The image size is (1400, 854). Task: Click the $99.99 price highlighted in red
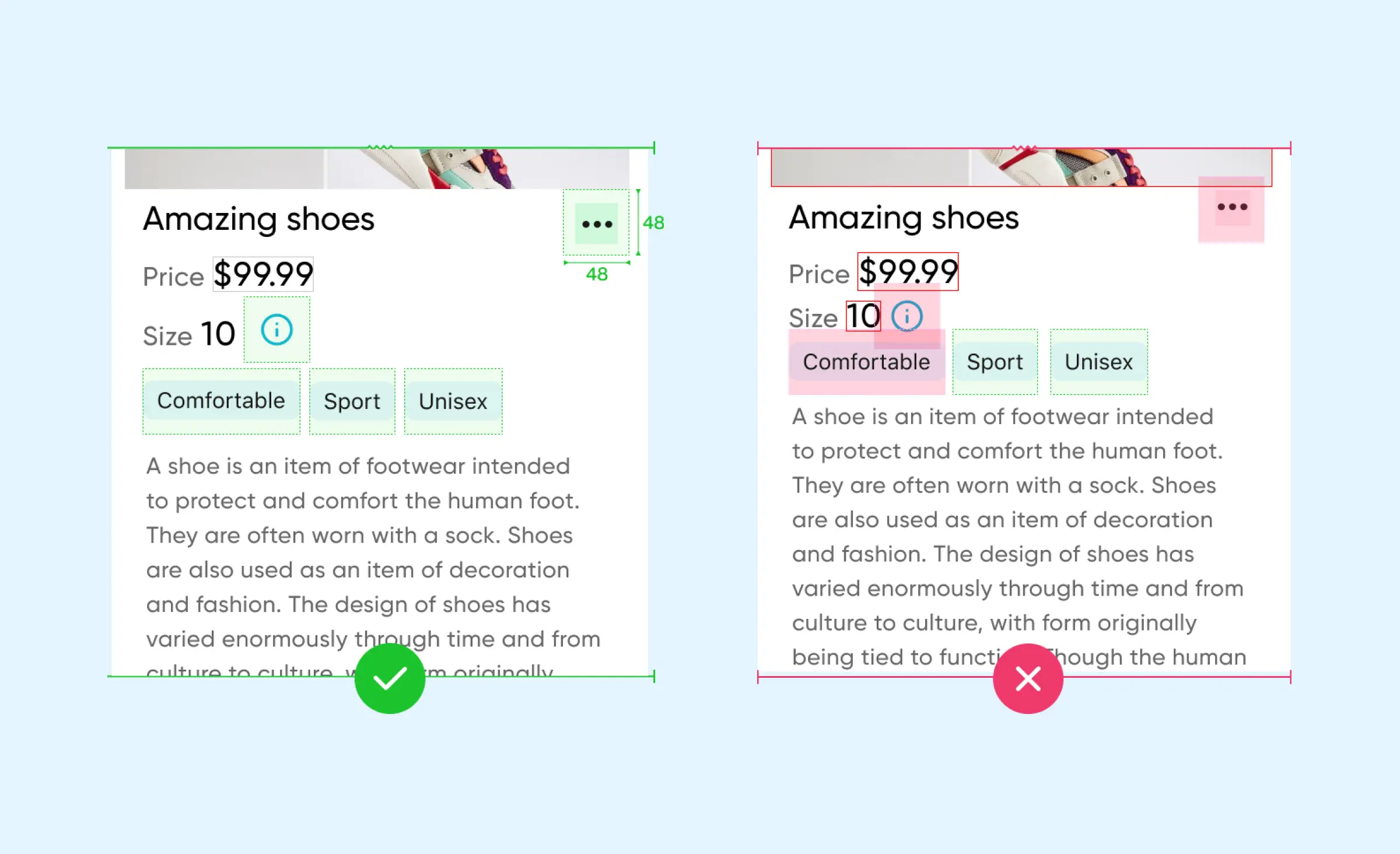[x=905, y=270]
